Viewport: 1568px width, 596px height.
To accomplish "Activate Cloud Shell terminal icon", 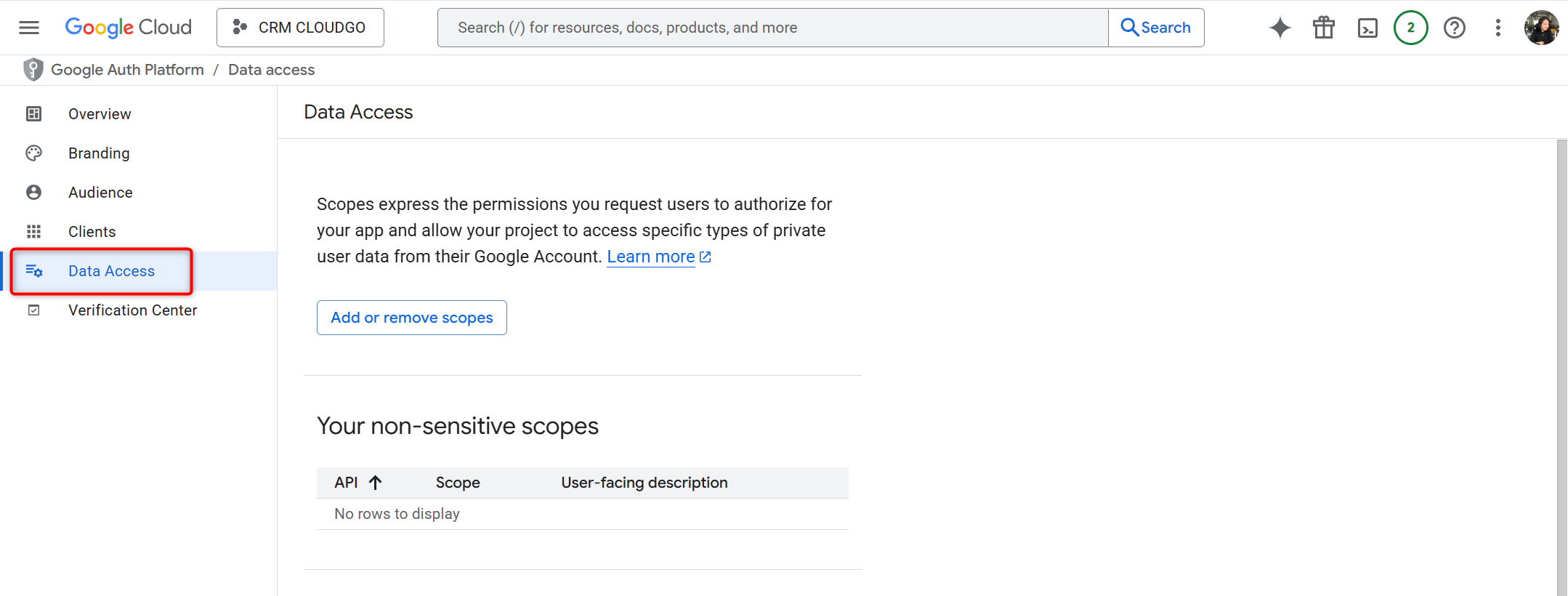I will 1367,28.
